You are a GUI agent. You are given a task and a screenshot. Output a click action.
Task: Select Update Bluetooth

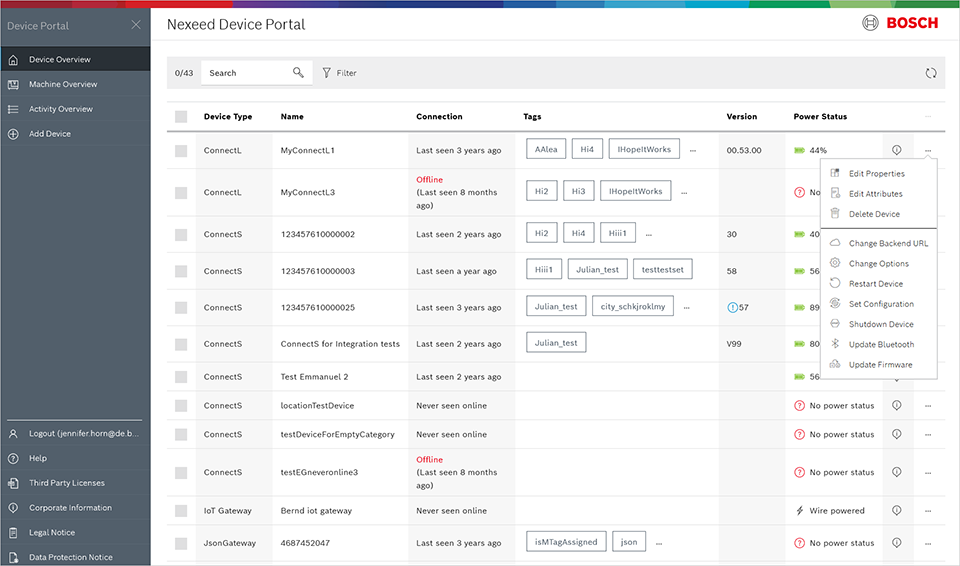[x=879, y=344]
